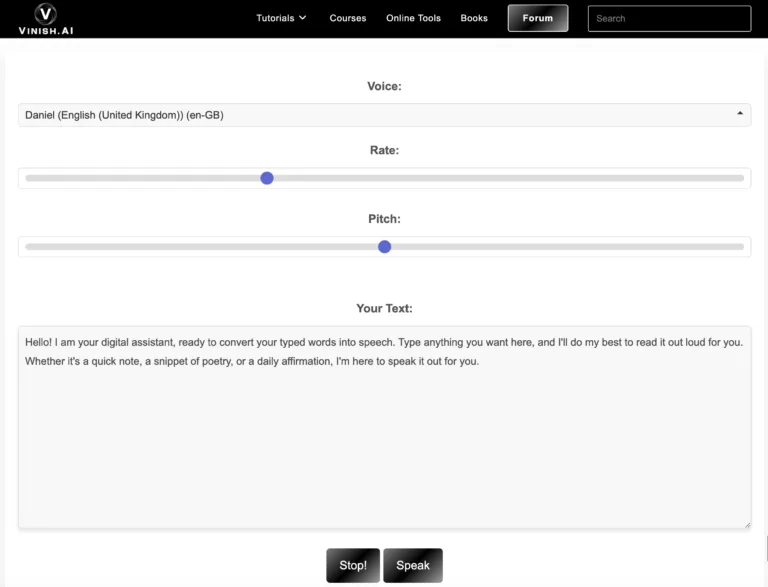Open the Voice dropdown showing Daniel
Viewport: 768px width, 587px height.
point(384,115)
